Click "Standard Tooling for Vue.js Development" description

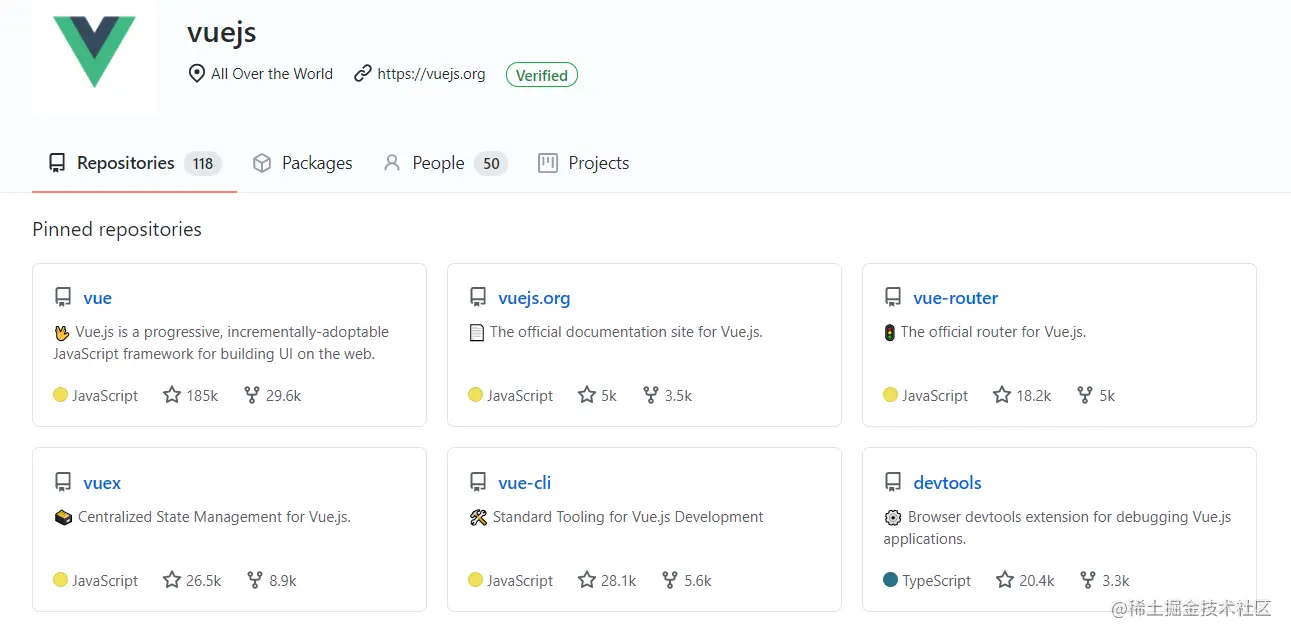(x=628, y=517)
